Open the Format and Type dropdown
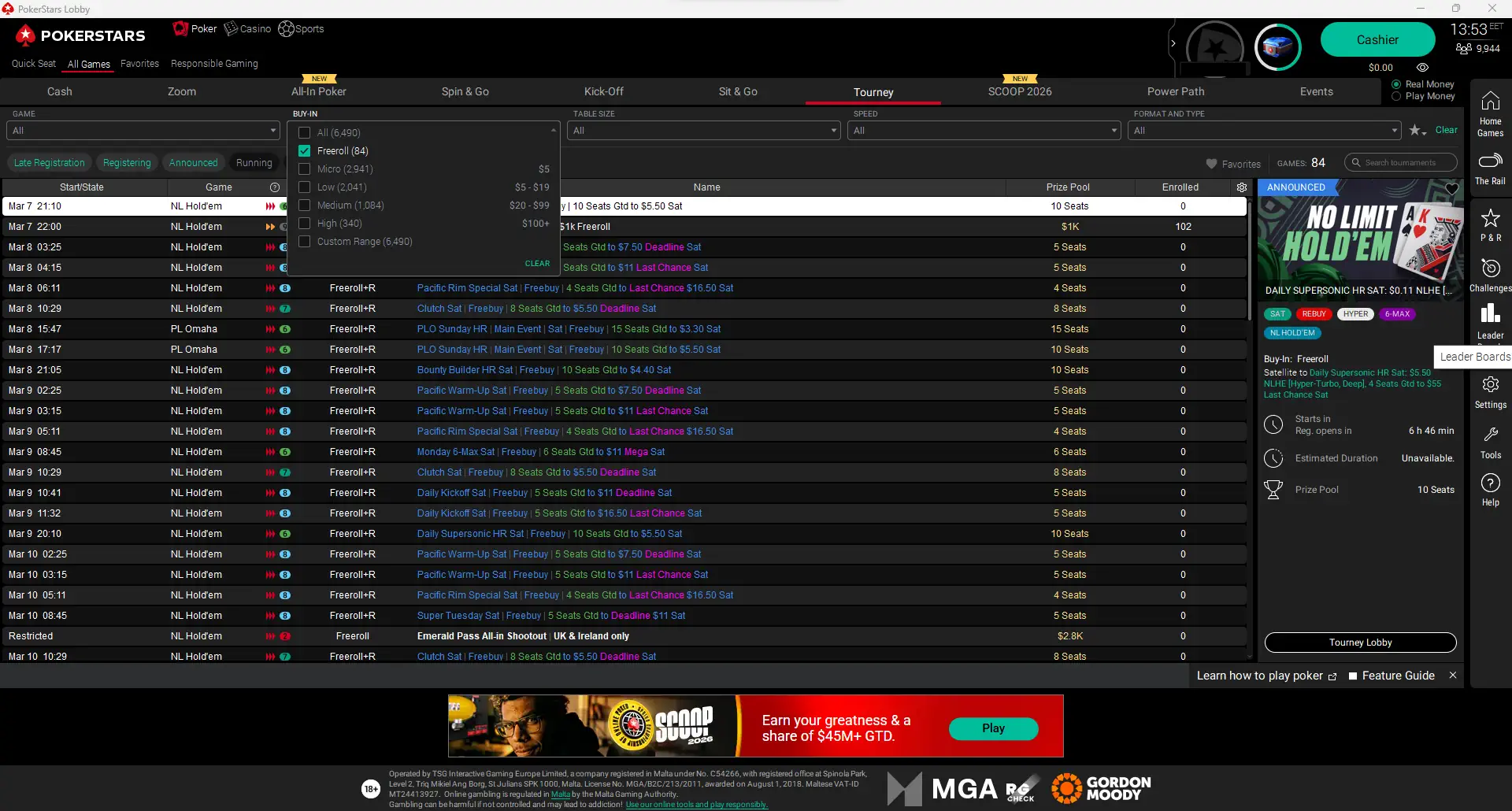This screenshot has height=811, width=1512. 1265,130
